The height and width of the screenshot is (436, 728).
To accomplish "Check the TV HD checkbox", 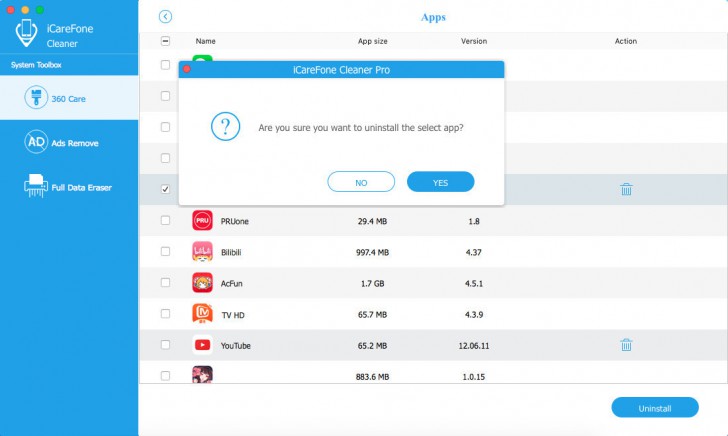I will (x=165, y=313).
